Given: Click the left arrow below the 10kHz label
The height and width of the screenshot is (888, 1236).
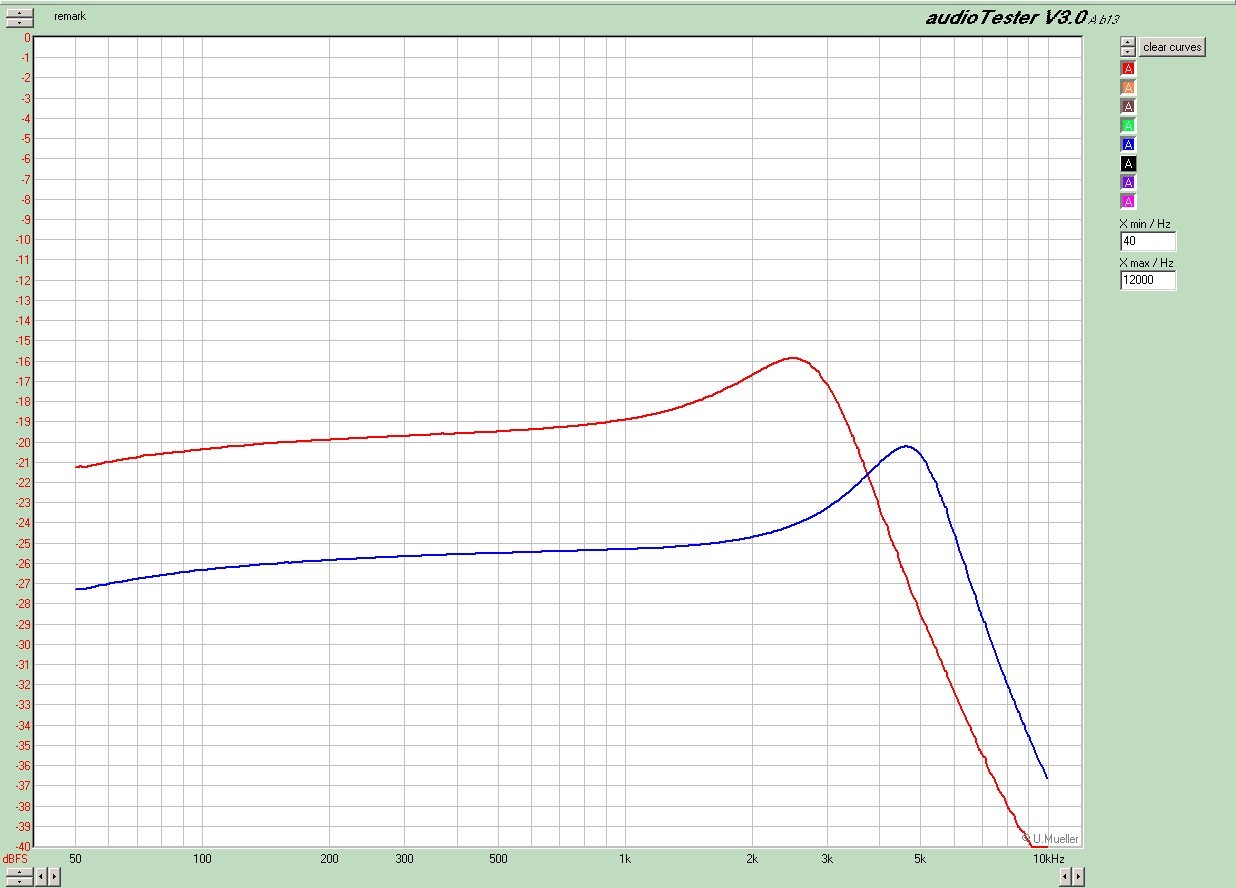Looking at the screenshot, I should click(x=1065, y=877).
